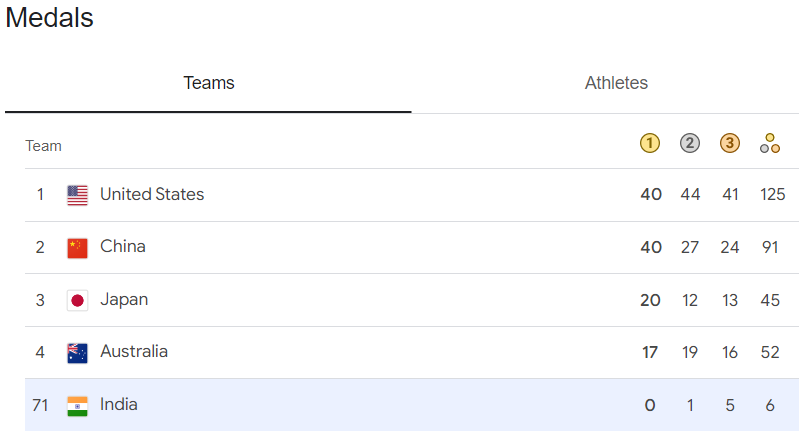Screen dimensions: 799x440
Task: Click the Japan flag icon
Action: [x=77, y=301]
